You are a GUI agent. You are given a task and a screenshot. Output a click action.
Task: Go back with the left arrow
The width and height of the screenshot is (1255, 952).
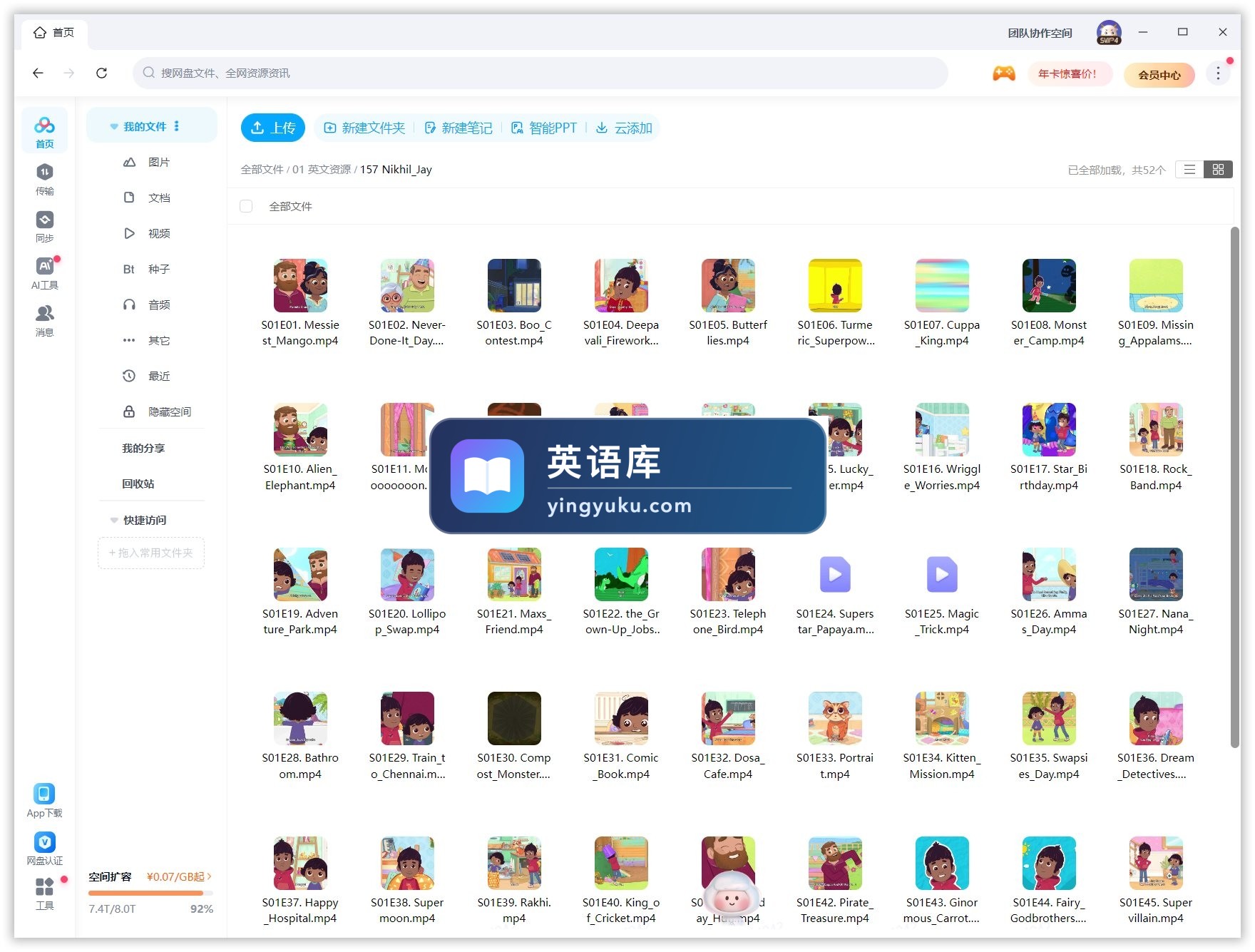pyautogui.click(x=38, y=73)
